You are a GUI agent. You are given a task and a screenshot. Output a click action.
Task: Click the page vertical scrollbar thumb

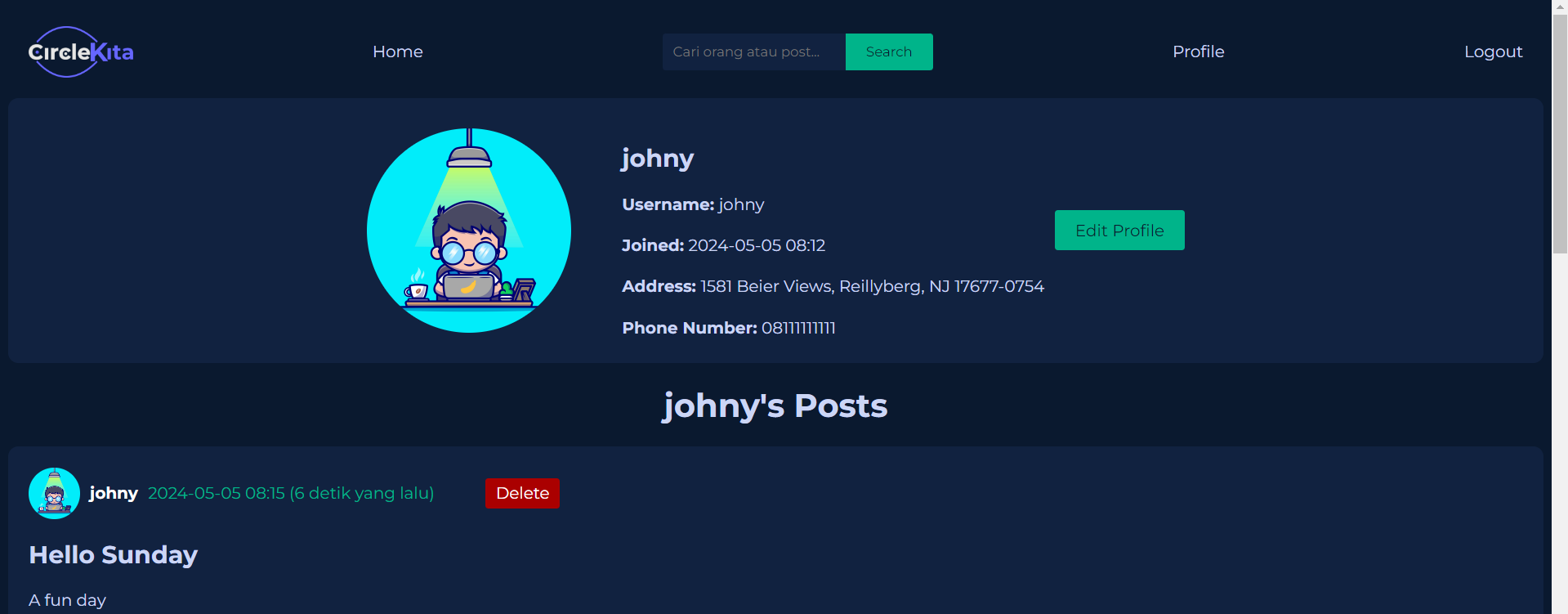pyautogui.click(x=1560, y=135)
